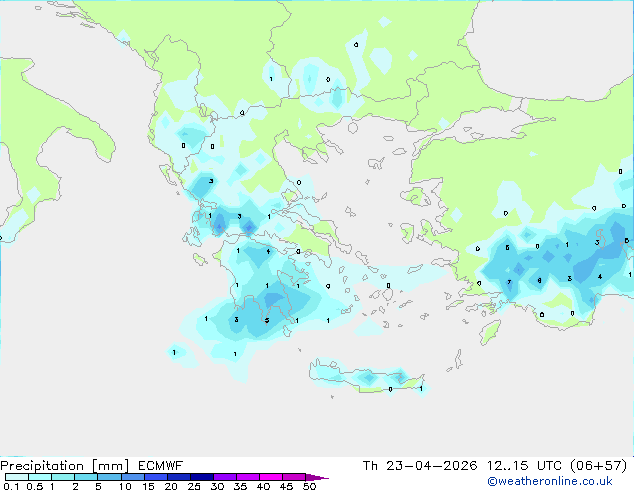Choose the 20–25 mm dark blue swatch

[x=178, y=477]
